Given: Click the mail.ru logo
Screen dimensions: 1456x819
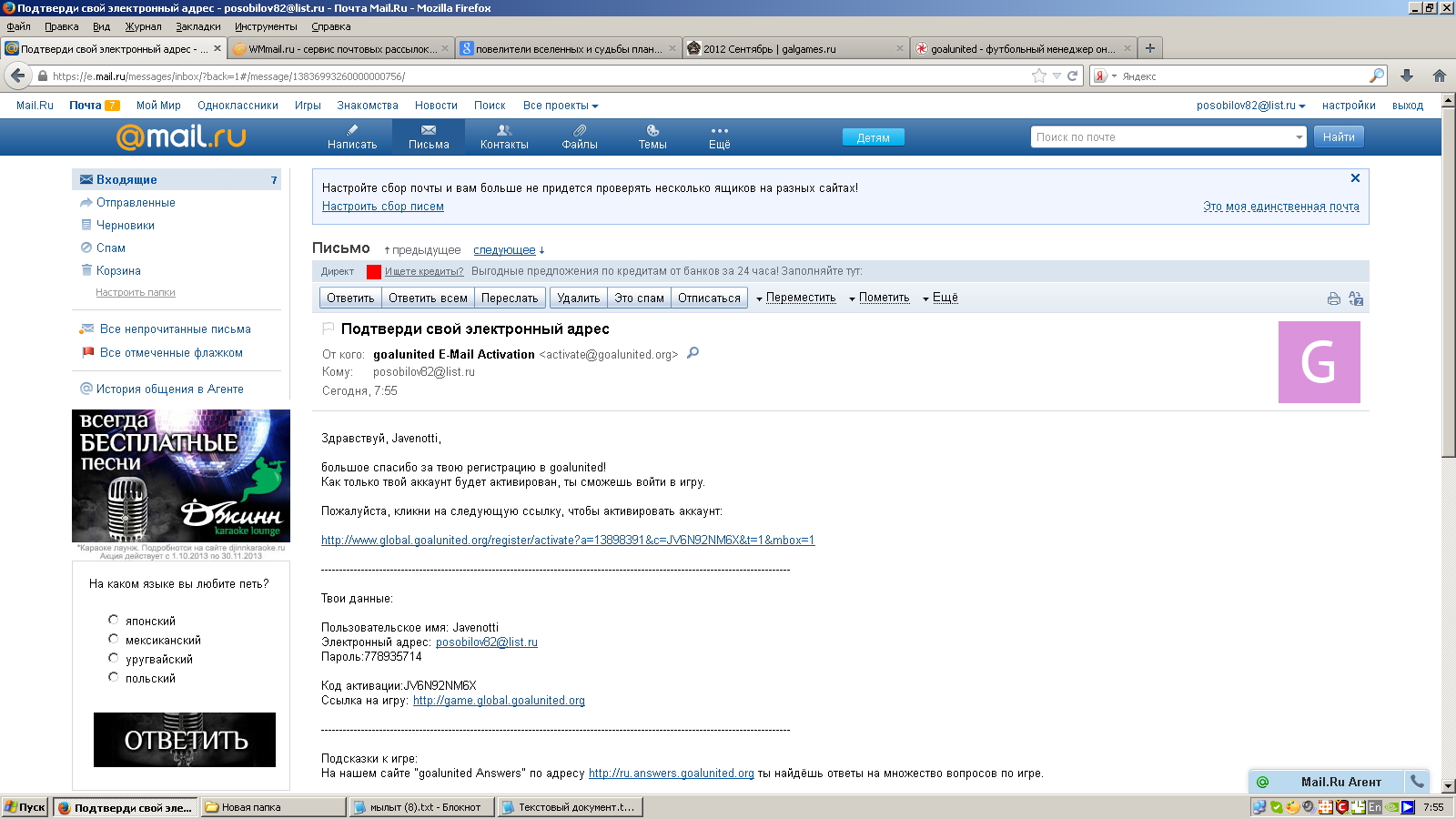Looking at the screenshot, I should pyautogui.click(x=181, y=136).
